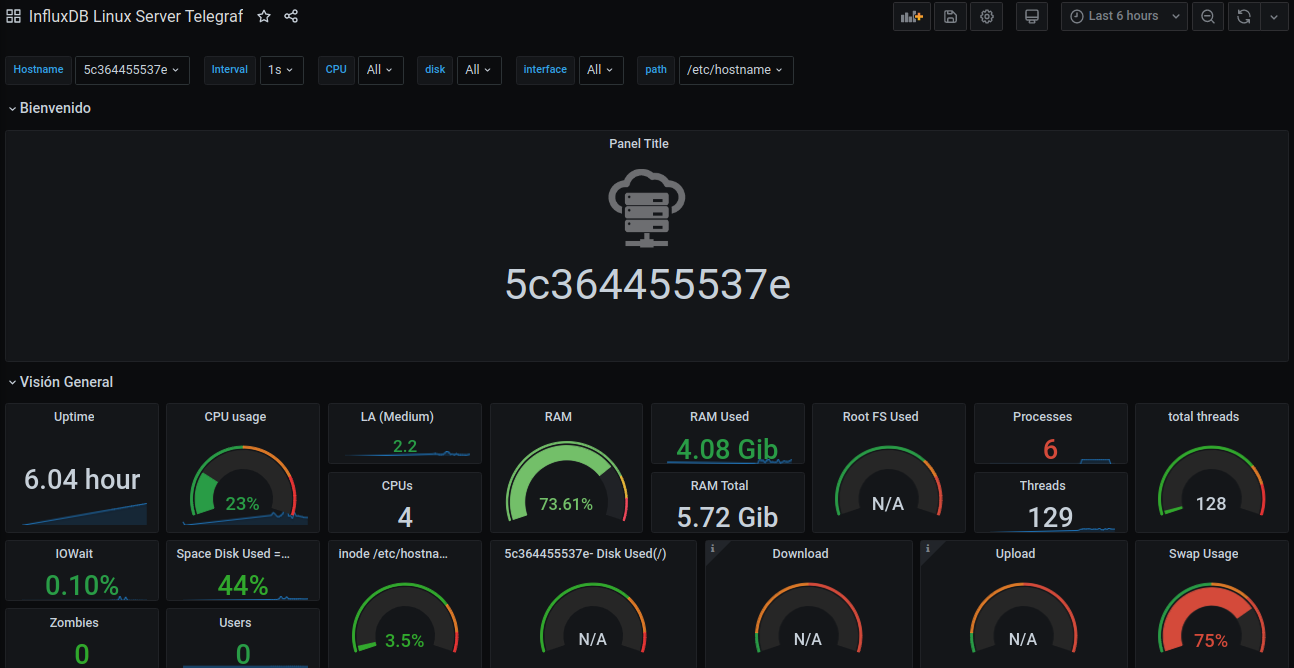Open the LA (Medium) panel title
The height and width of the screenshot is (668, 1294).
point(397,417)
